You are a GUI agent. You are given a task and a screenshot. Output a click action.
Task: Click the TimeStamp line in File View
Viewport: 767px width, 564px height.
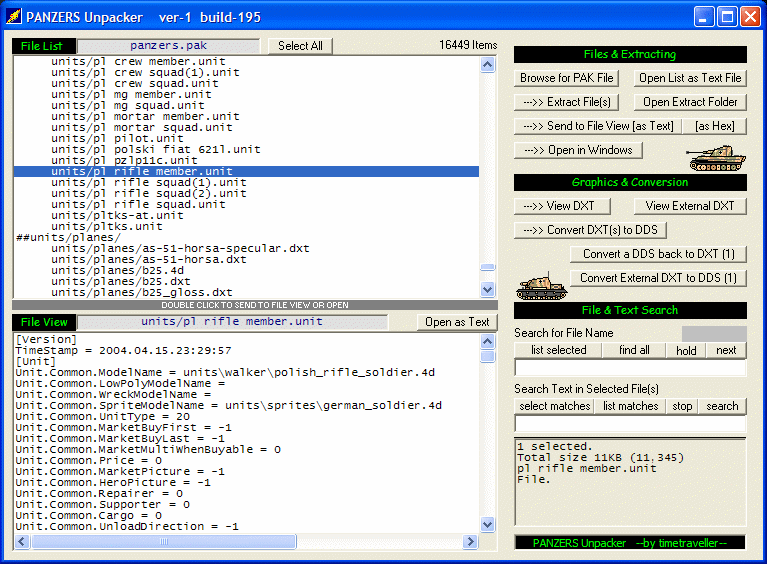[x=123, y=350]
